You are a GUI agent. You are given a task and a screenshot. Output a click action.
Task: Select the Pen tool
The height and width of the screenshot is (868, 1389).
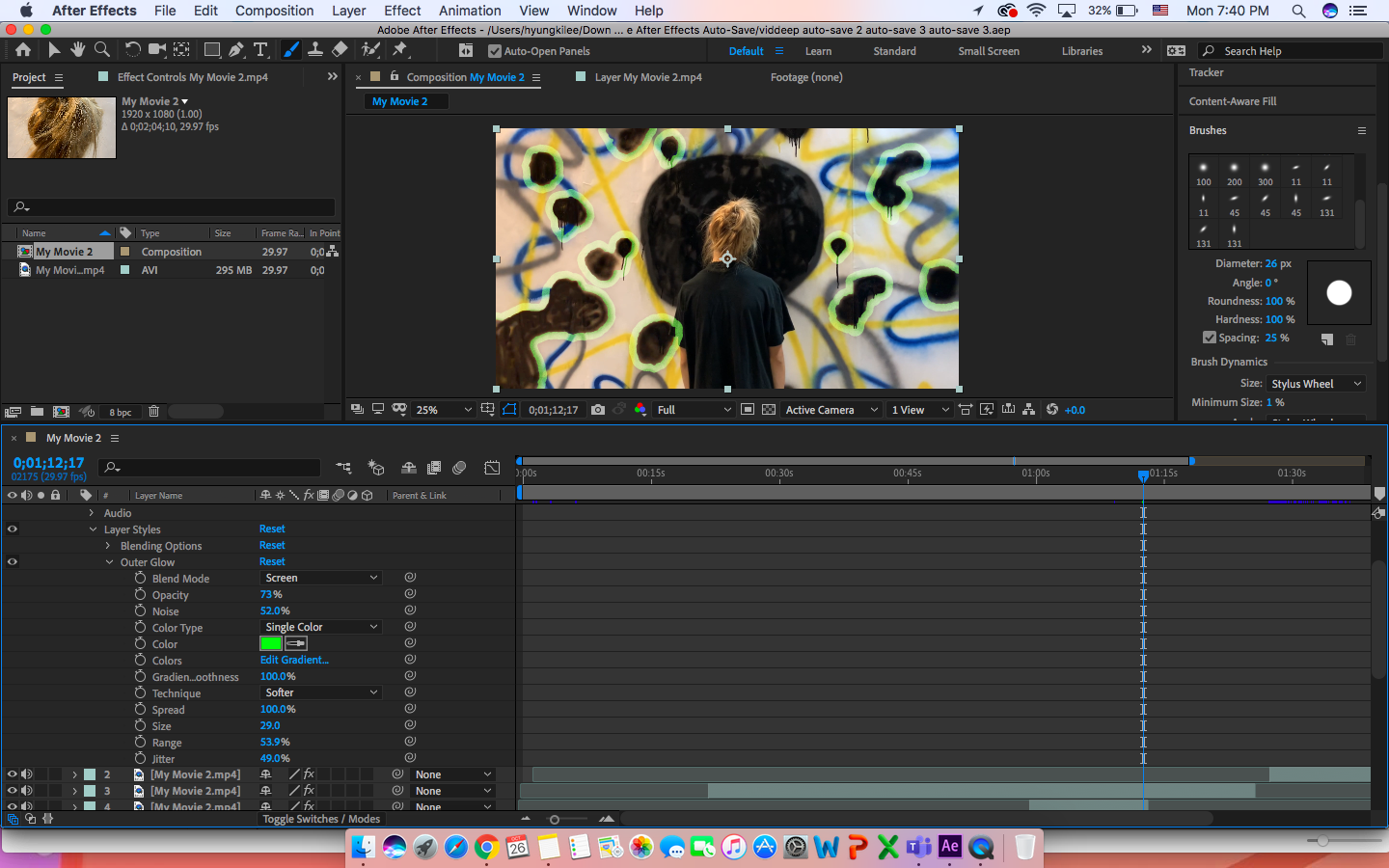point(236,49)
